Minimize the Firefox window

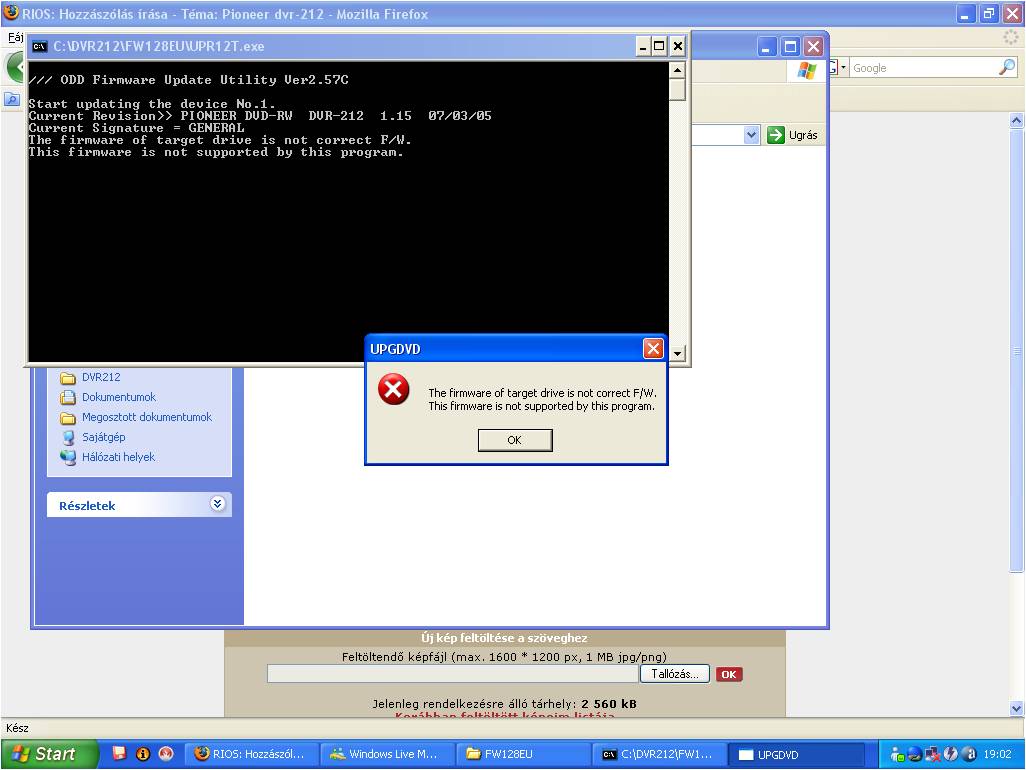pyautogui.click(x=965, y=13)
